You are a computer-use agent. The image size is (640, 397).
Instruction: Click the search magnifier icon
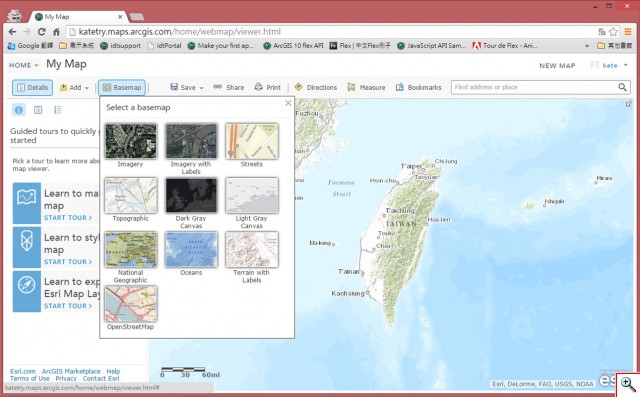click(x=622, y=87)
